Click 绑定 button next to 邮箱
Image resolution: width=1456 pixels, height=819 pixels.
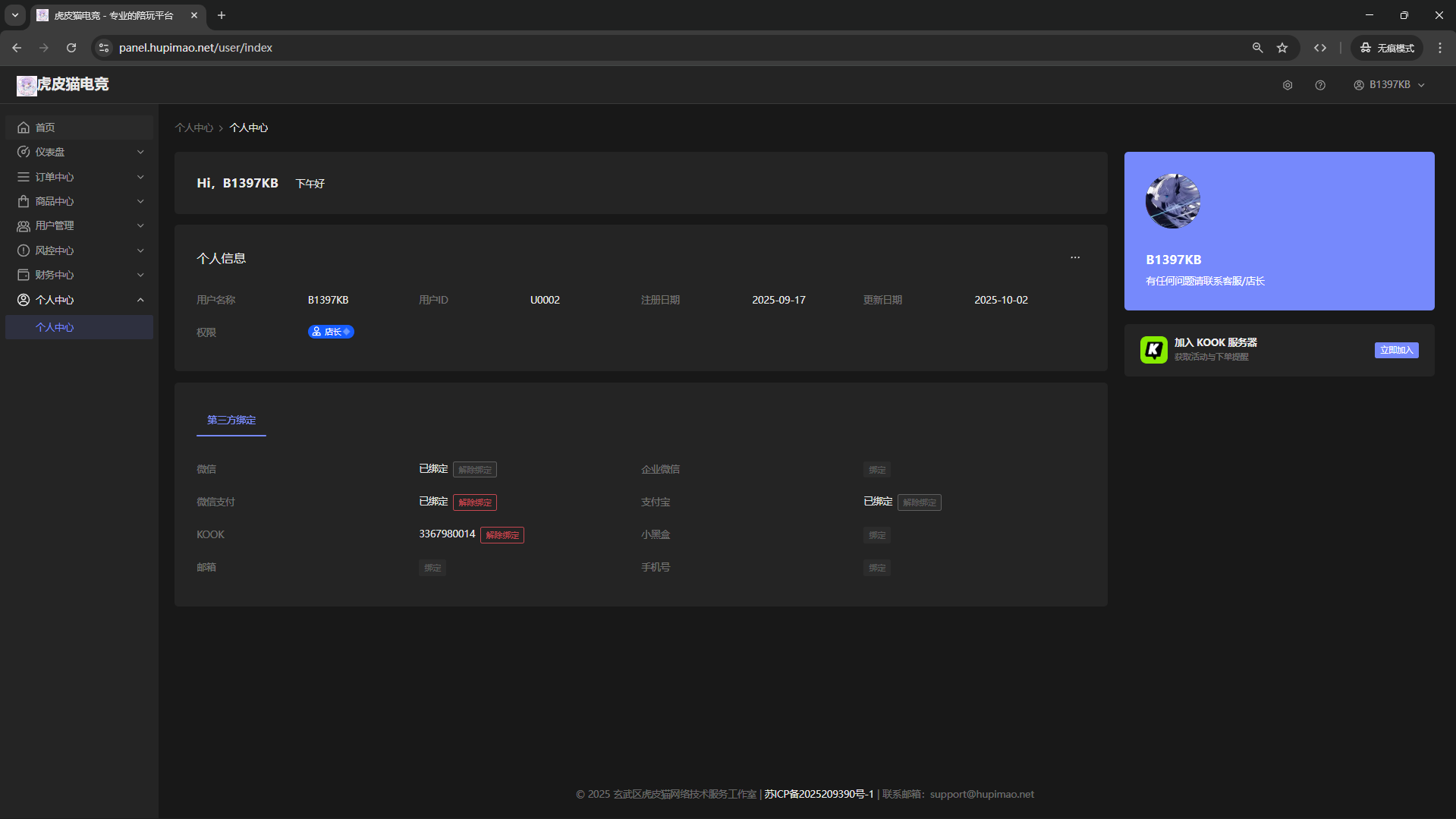tap(432, 568)
